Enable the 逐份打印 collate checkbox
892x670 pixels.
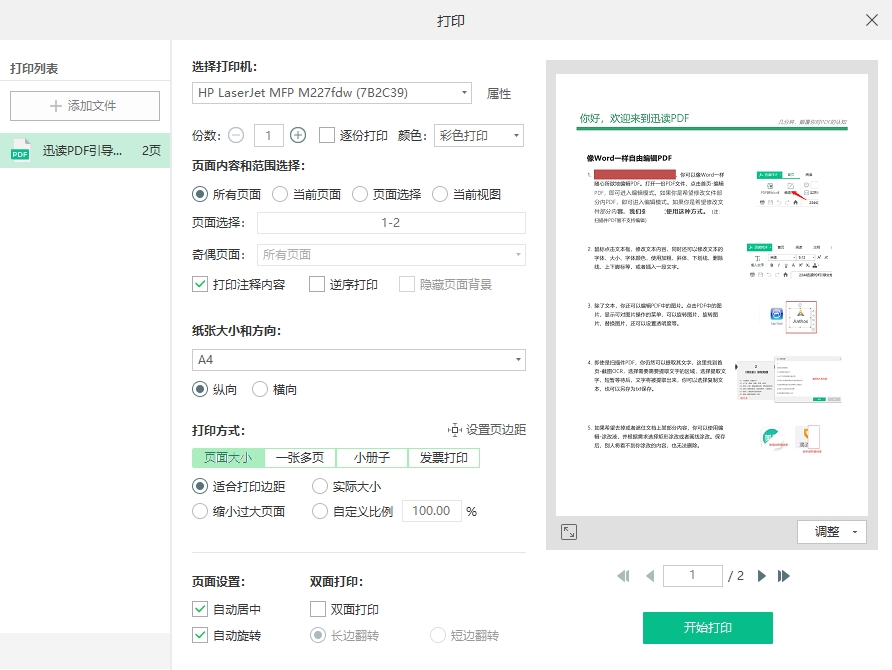tap(327, 135)
